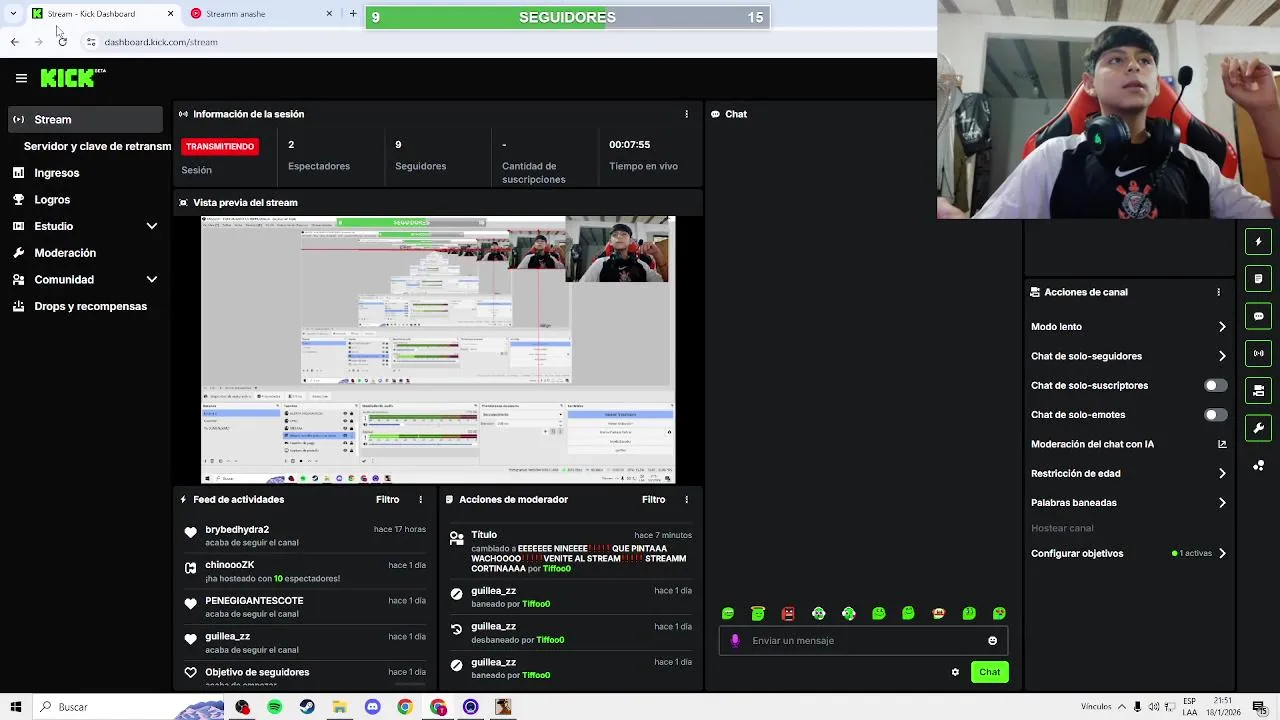Go back with the browser back arrow

point(14,42)
